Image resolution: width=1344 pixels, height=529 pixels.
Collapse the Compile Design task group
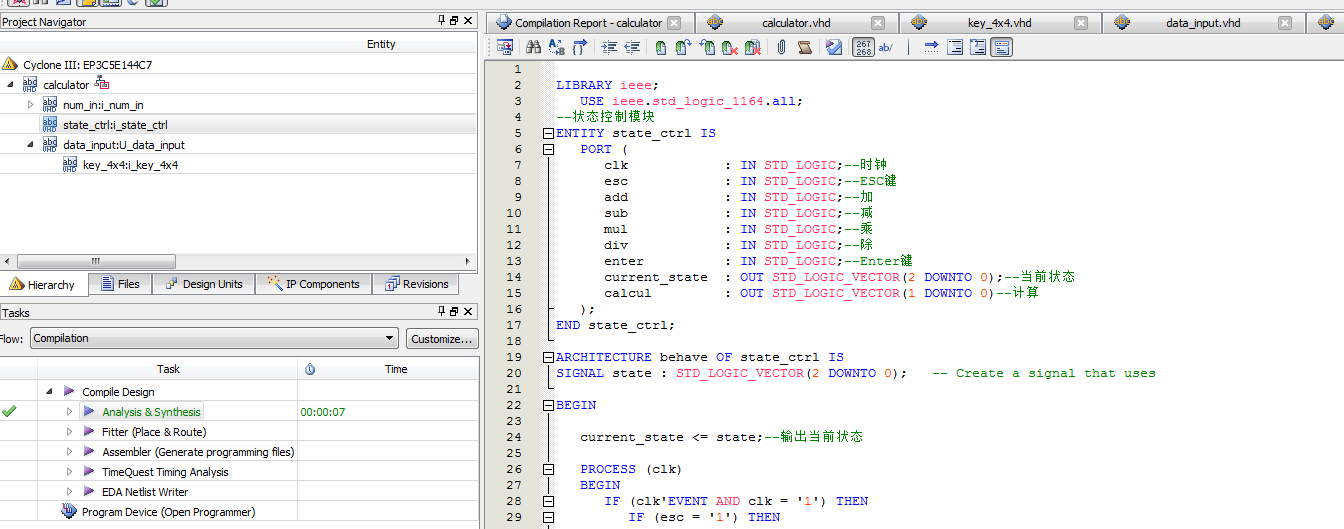50,392
